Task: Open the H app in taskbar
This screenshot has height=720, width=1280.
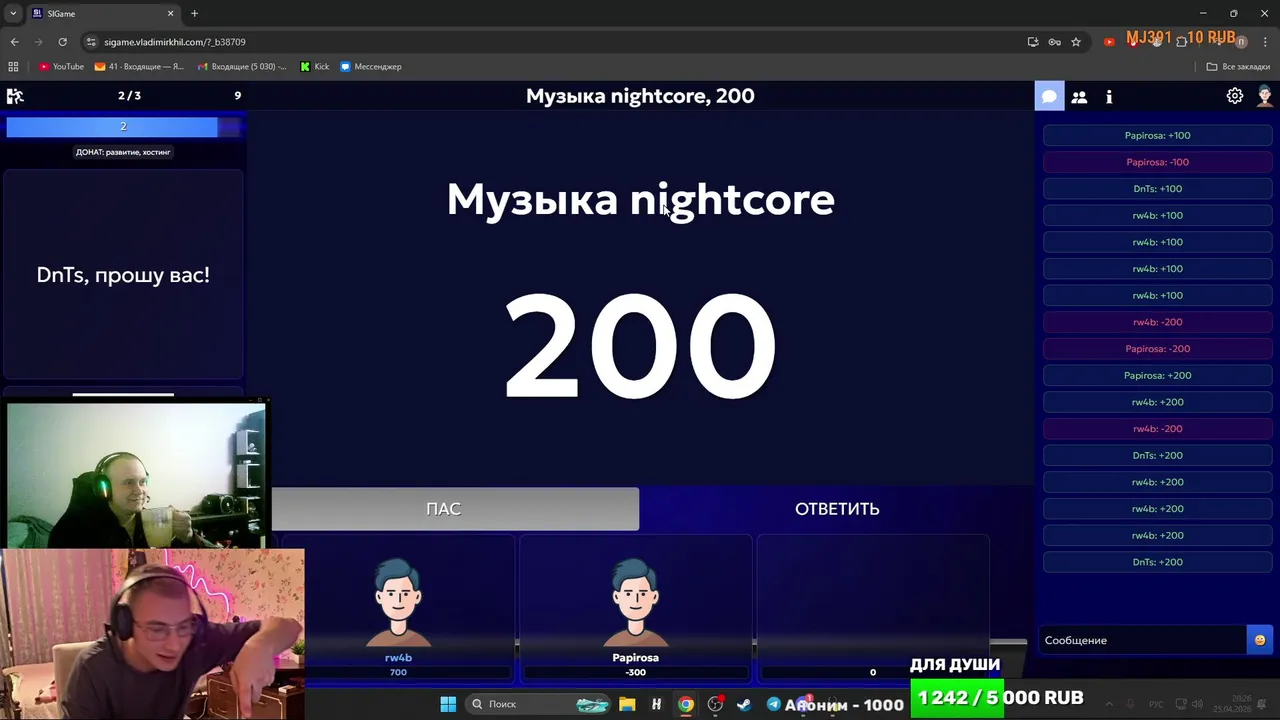Action: [656, 704]
